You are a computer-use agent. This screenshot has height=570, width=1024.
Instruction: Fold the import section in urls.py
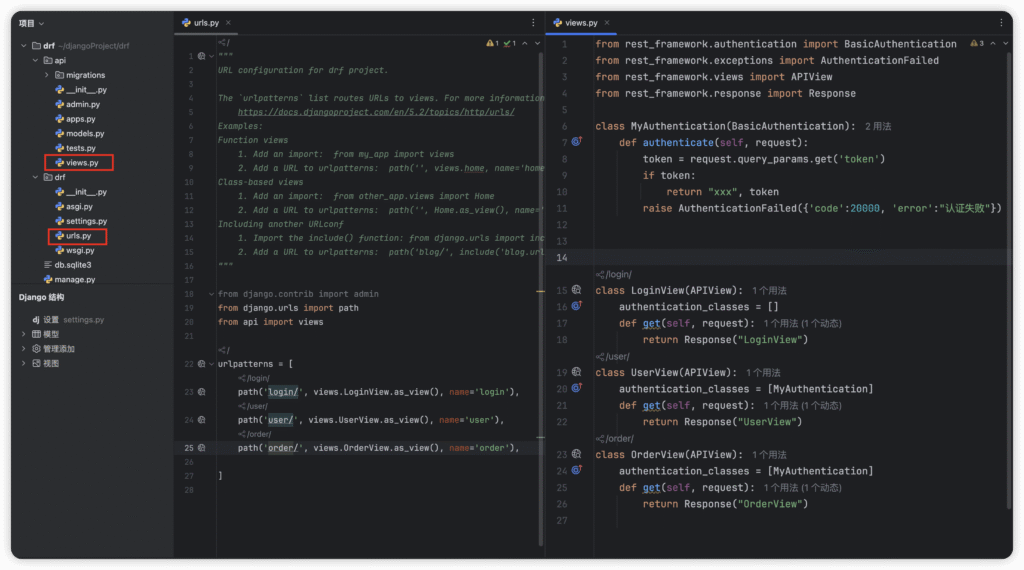point(210,294)
